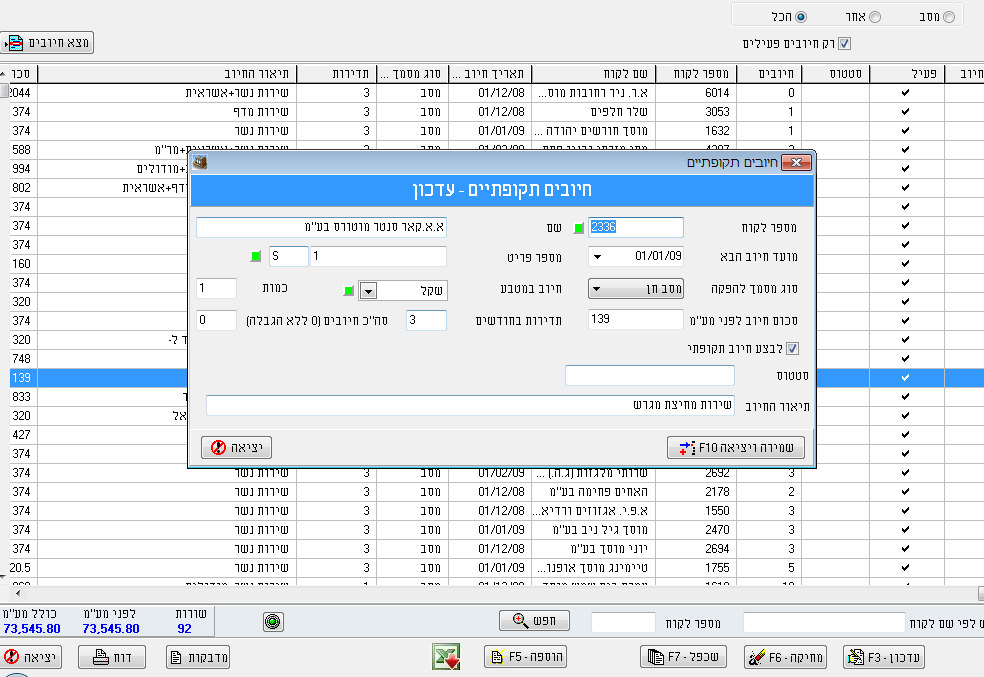Image resolution: width=984 pixels, height=677 pixels.
Task: Click the מספר לקוח search box at bottom
Action: coord(623,623)
